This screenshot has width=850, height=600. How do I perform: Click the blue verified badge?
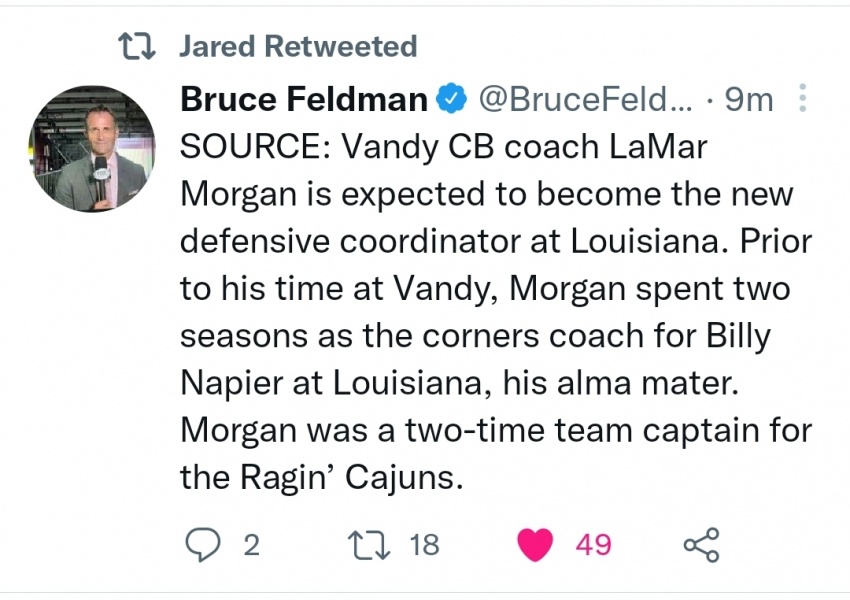pyautogui.click(x=452, y=99)
